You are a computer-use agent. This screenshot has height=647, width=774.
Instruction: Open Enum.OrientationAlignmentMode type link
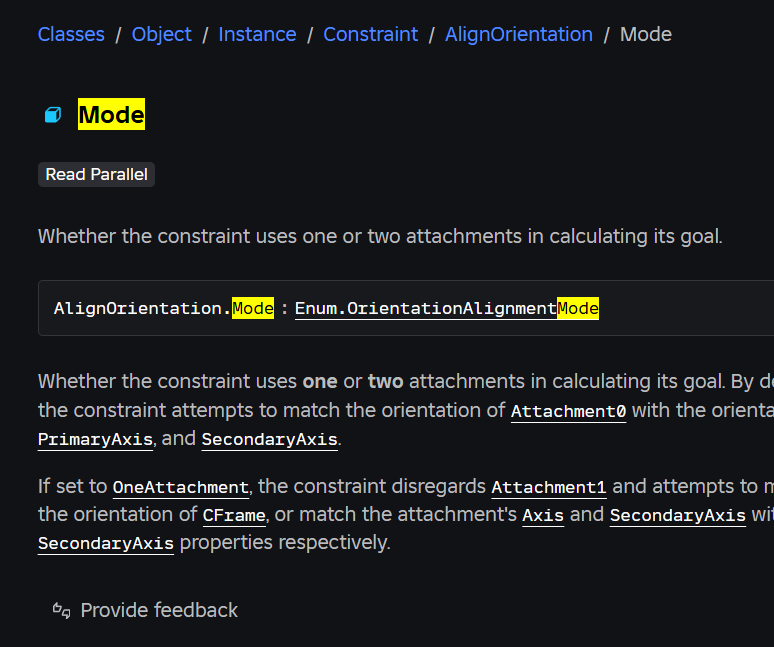447,309
